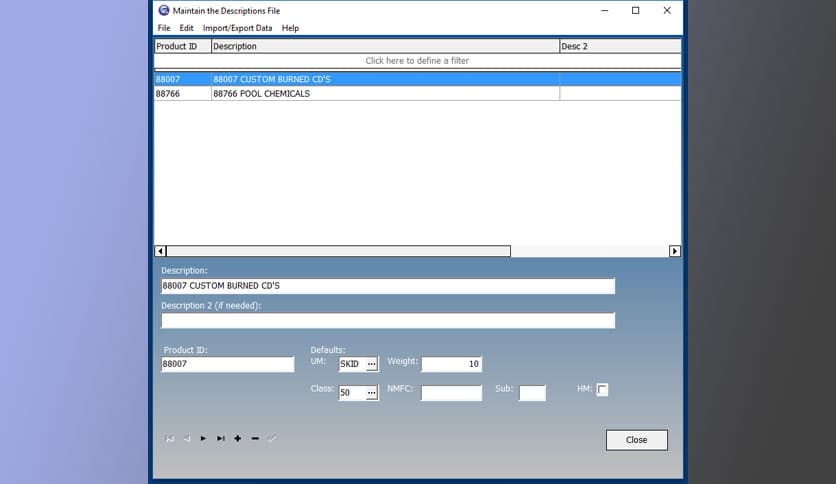Go to the first record navigator icon
This screenshot has height=484, width=836.
pos(171,439)
